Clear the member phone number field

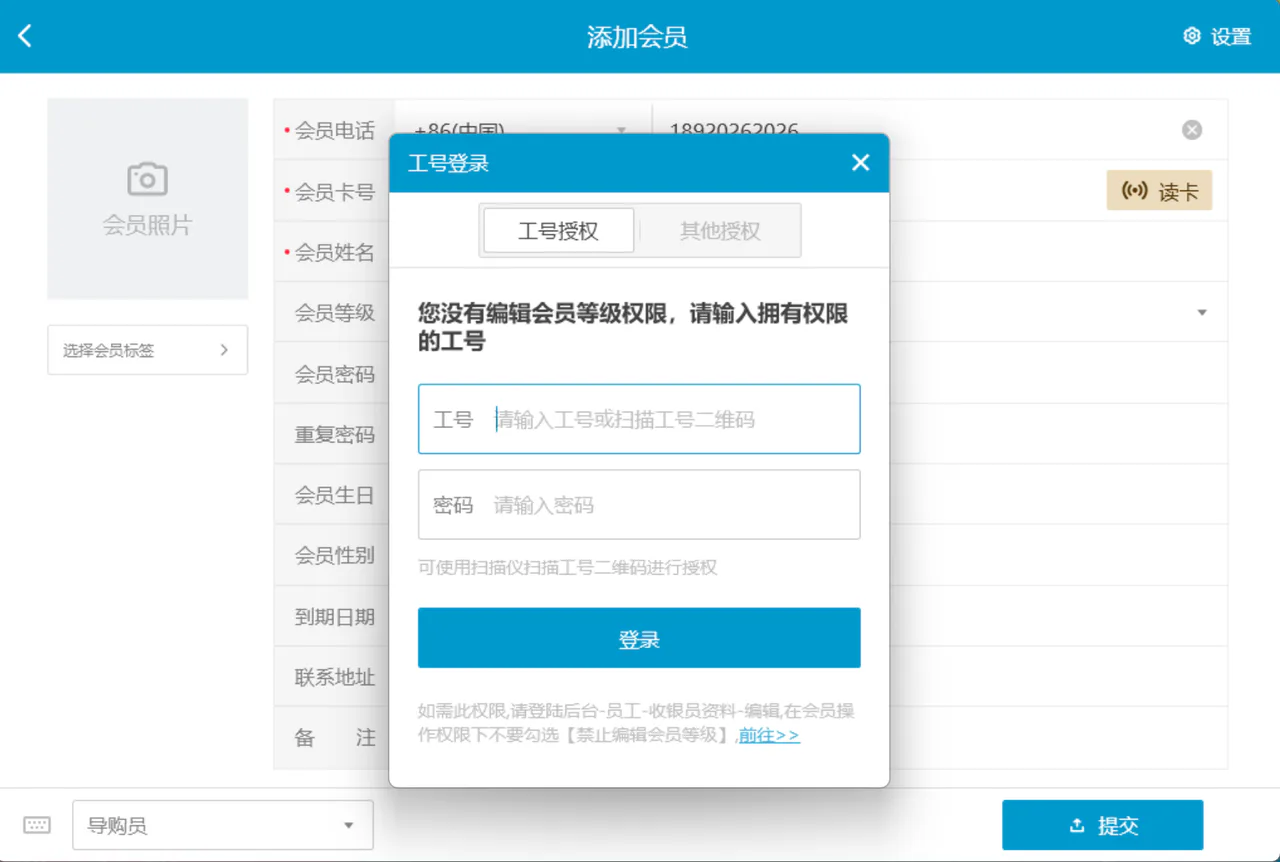(1192, 130)
